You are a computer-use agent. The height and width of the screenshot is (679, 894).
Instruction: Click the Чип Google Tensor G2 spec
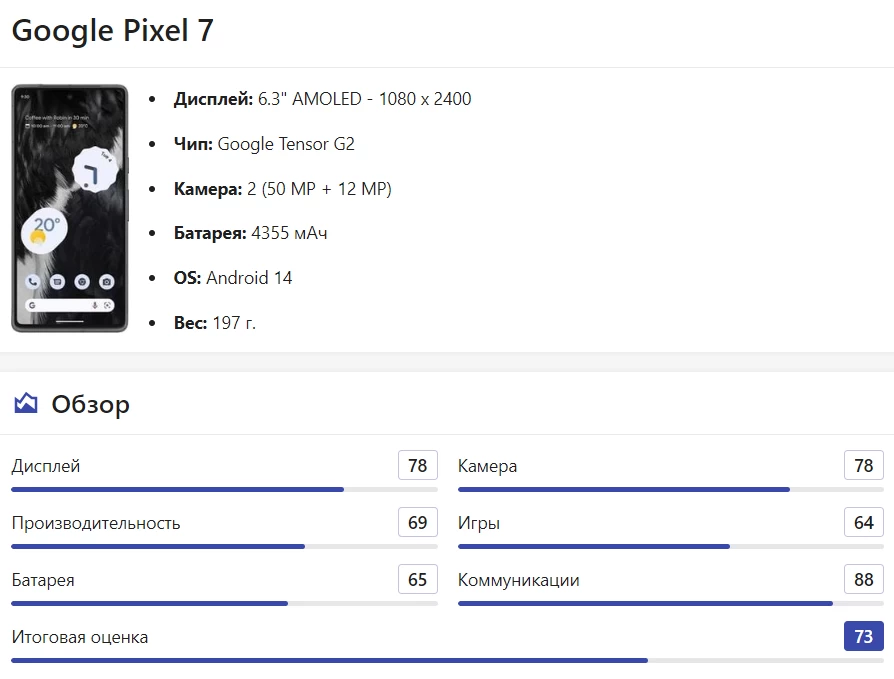tap(264, 144)
